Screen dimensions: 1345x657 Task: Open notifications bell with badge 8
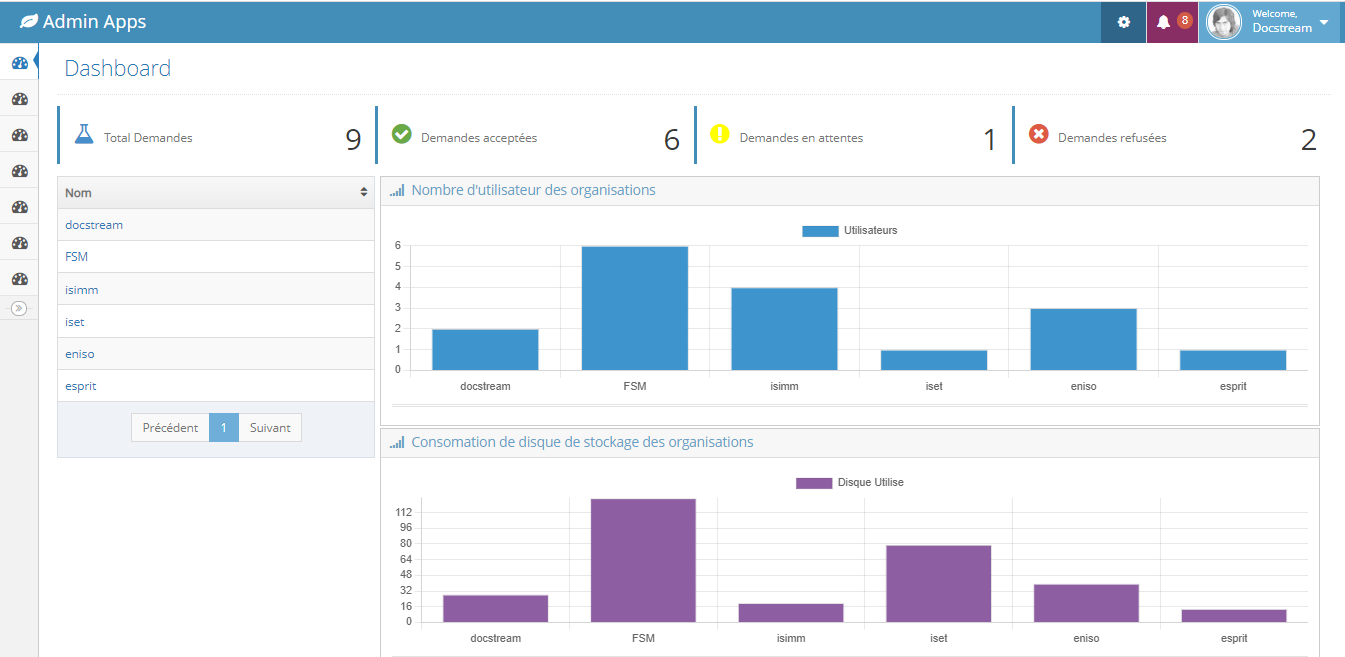point(1172,22)
